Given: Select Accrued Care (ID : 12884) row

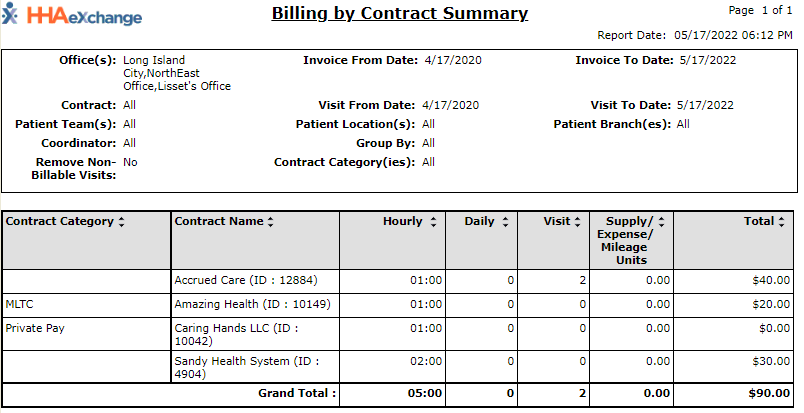Looking at the screenshot, I should [x=245, y=280].
